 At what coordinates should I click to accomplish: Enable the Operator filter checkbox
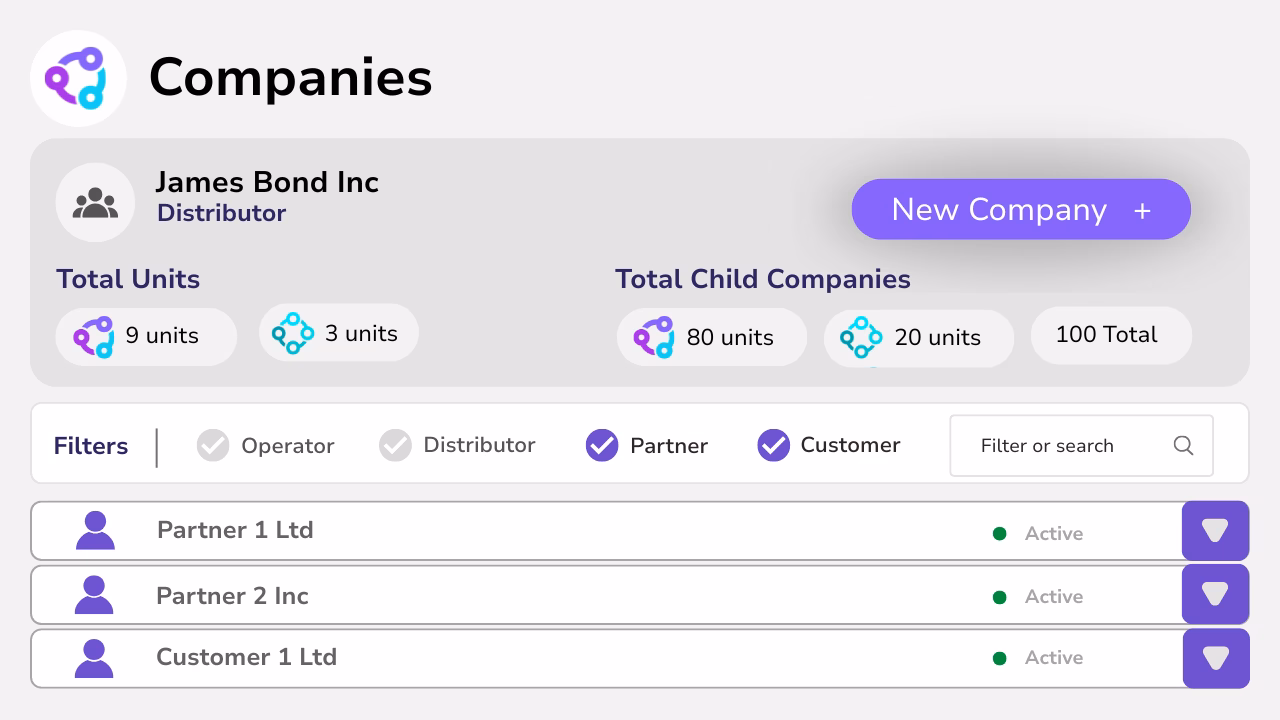pyautogui.click(x=213, y=445)
